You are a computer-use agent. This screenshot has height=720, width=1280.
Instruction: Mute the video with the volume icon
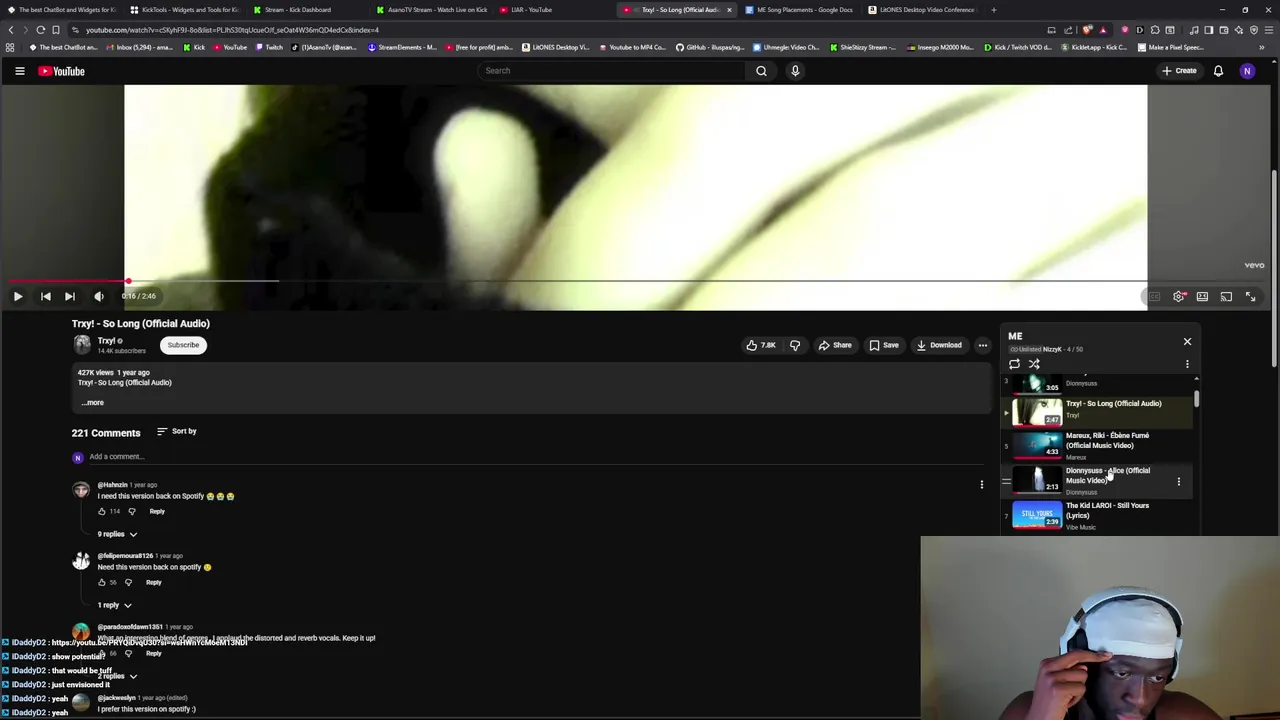[x=98, y=296]
